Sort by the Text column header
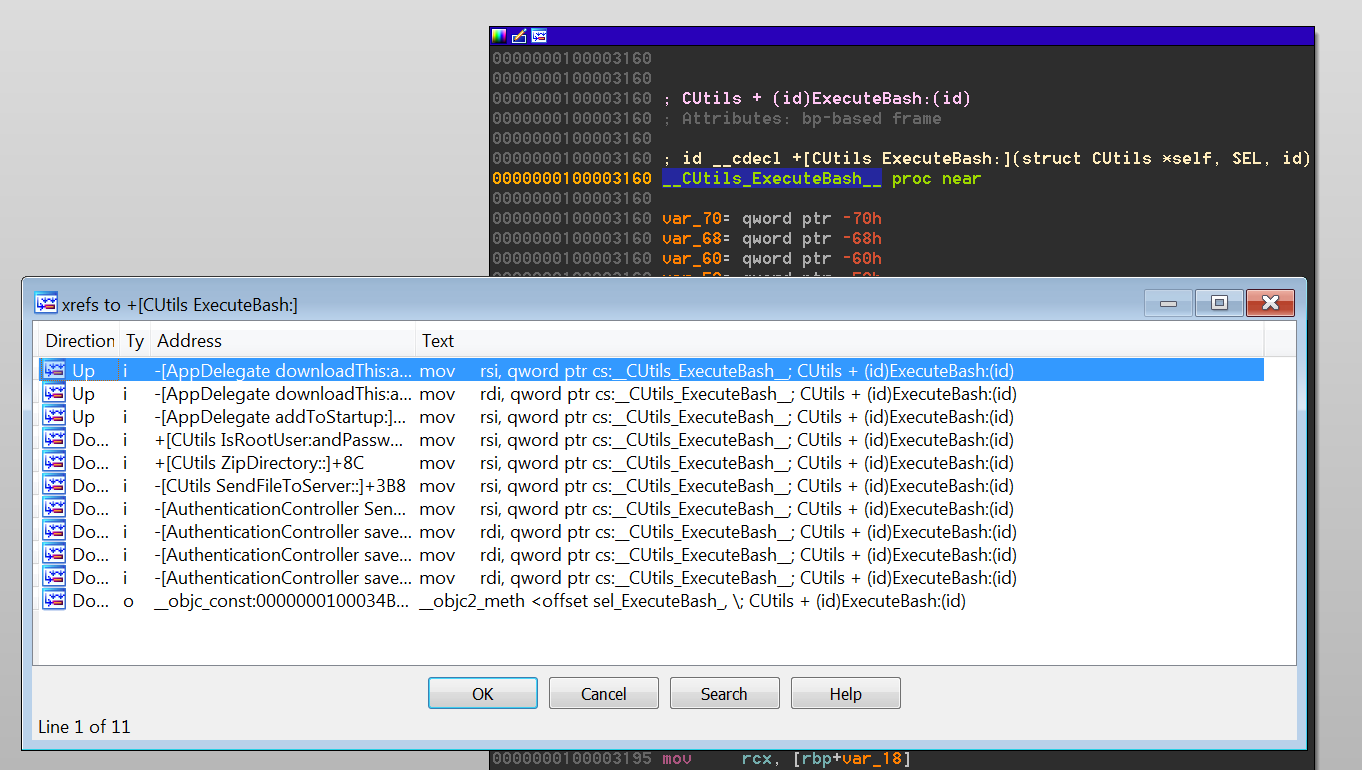This screenshot has width=1362, height=770. tap(840, 341)
